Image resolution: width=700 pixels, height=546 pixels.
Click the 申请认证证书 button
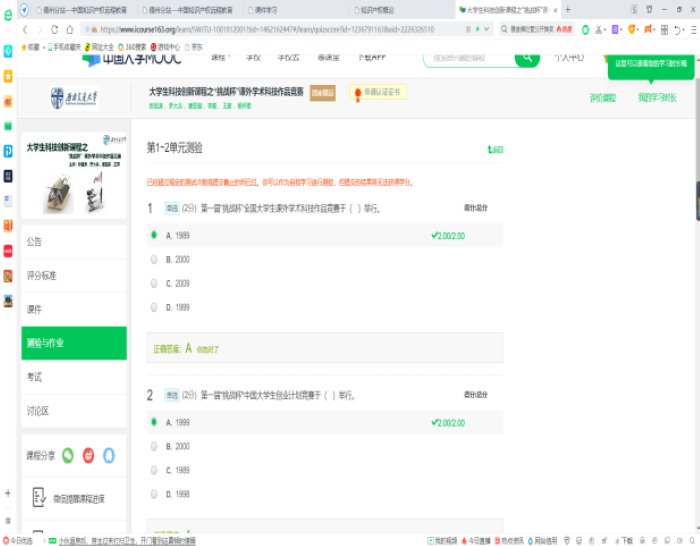[x=378, y=93]
